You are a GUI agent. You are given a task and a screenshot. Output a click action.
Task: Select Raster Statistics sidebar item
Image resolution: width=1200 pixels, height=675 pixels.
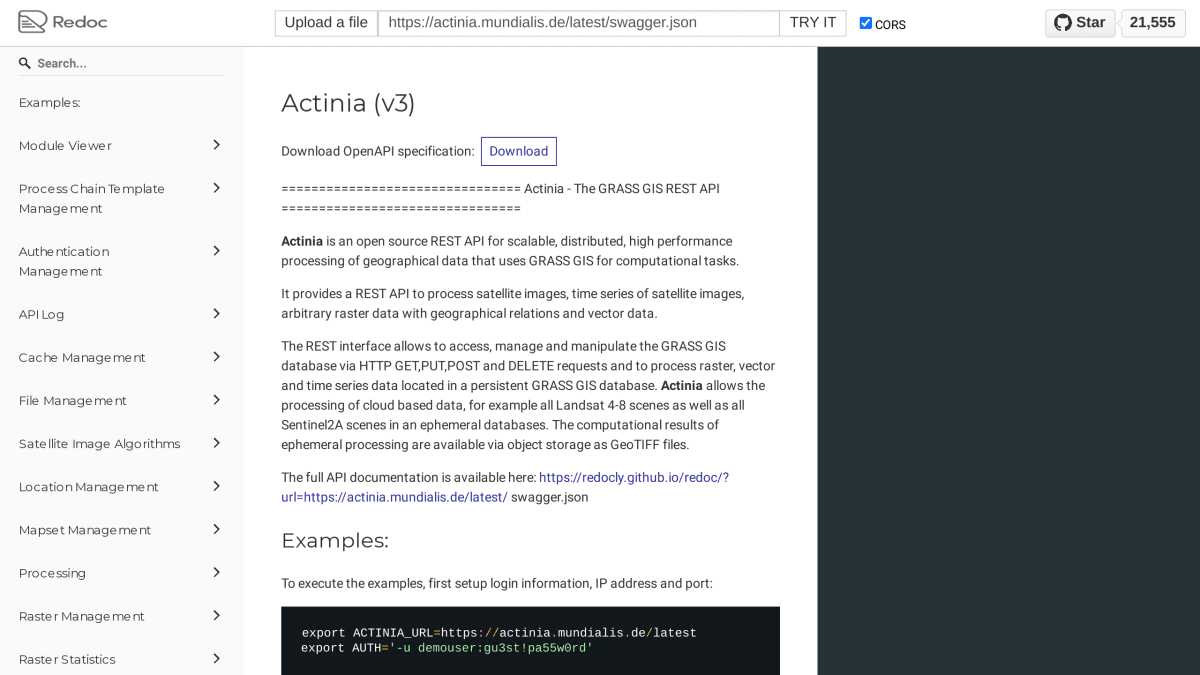tap(121, 658)
